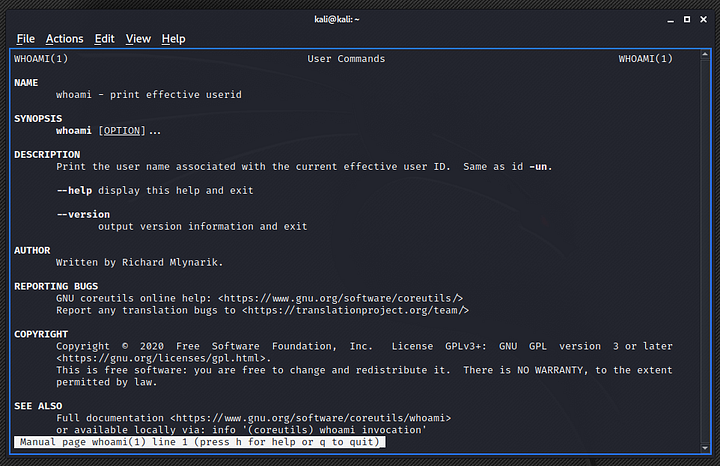720x466 pixels.
Task: Open the Edit menu
Action: 104,39
